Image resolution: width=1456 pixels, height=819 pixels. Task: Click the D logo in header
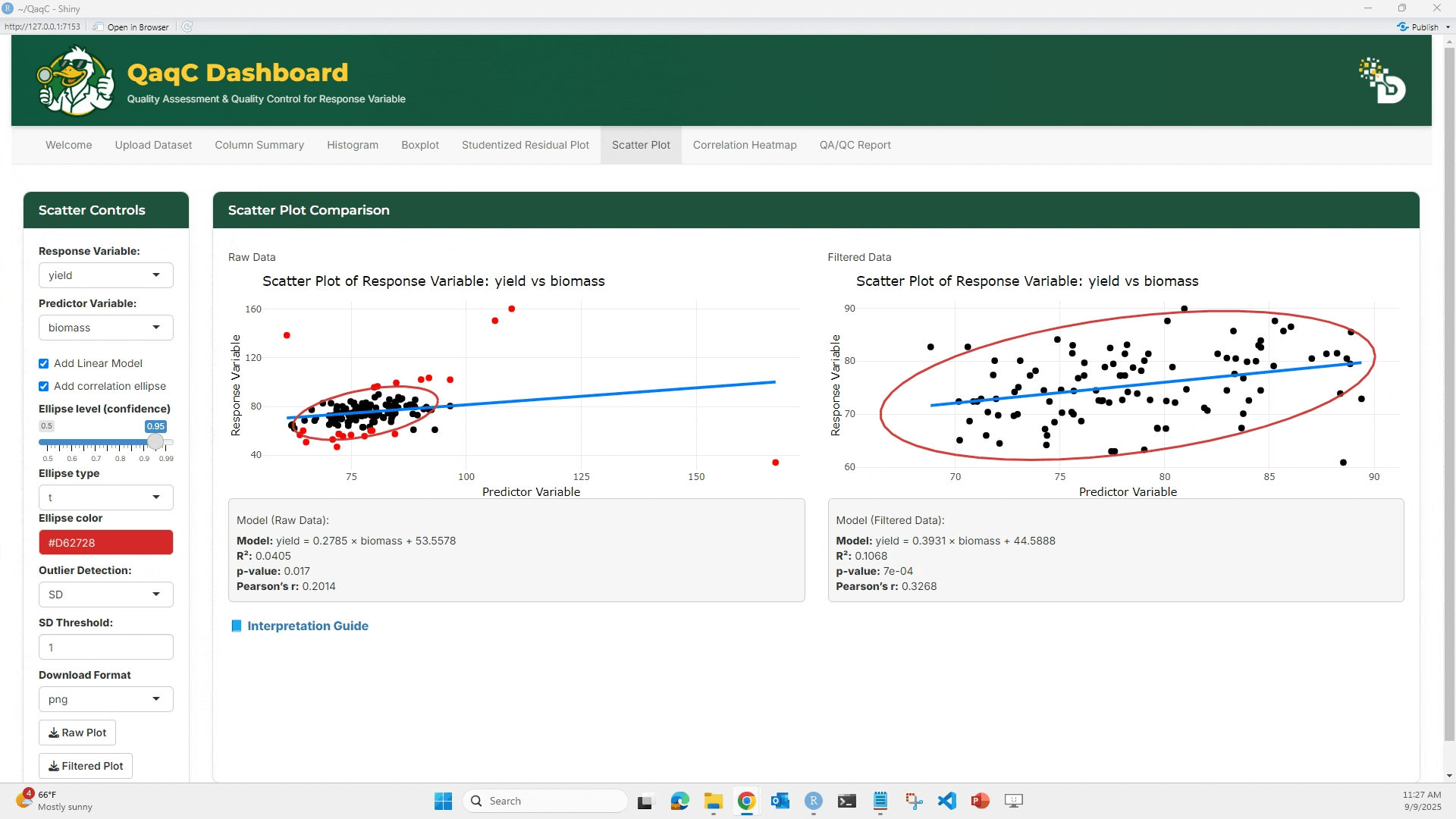[1382, 80]
